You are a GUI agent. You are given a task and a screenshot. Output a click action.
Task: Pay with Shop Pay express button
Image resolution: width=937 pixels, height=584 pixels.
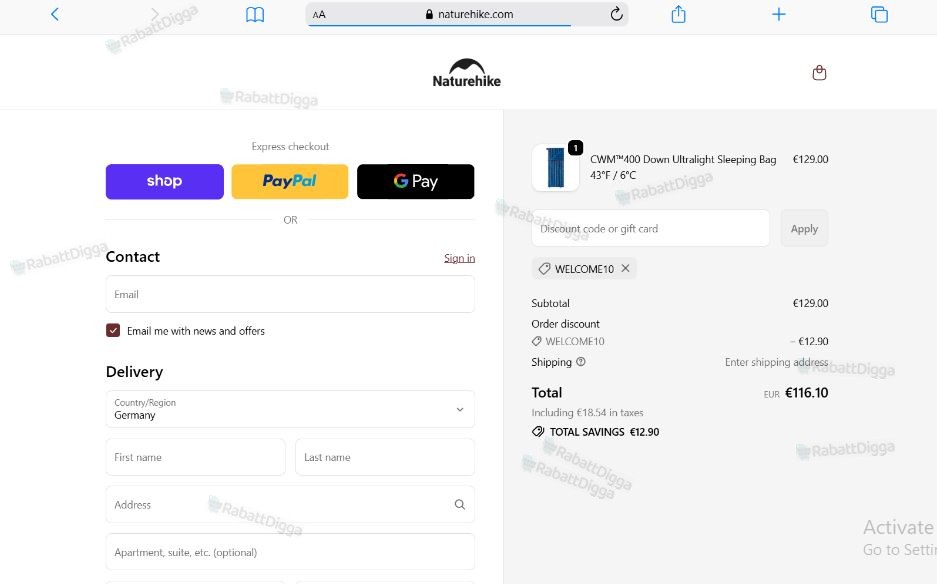[165, 181]
